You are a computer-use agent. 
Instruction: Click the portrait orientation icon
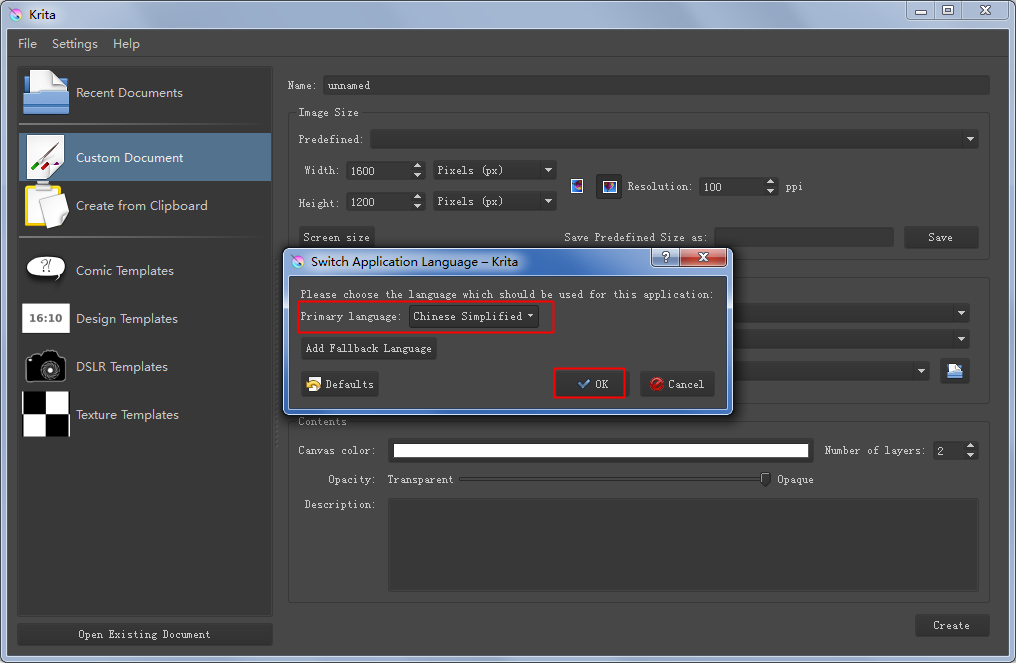coord(577,187)
